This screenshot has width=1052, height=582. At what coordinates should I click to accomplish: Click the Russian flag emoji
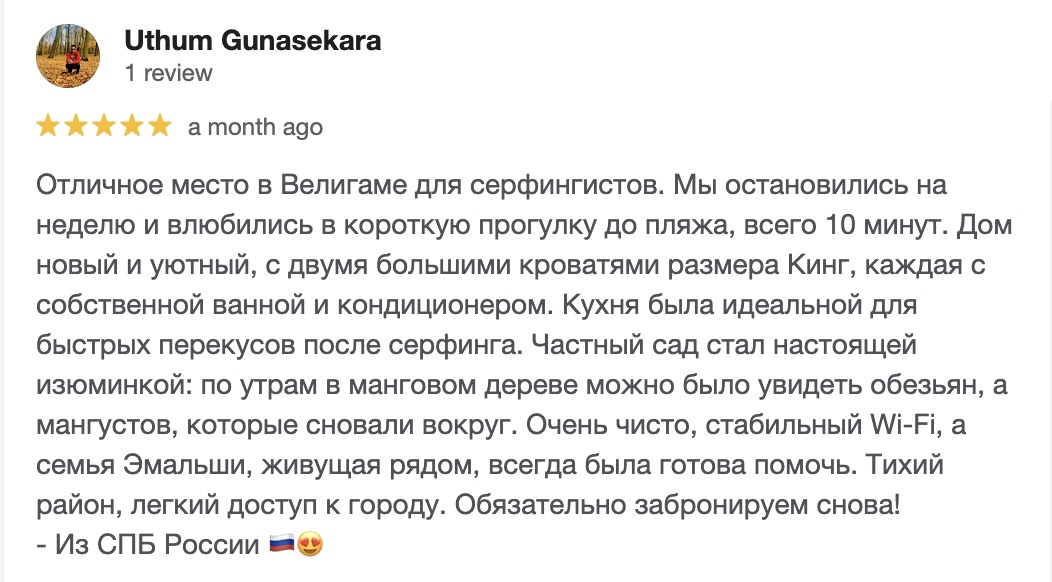[282, 546]
